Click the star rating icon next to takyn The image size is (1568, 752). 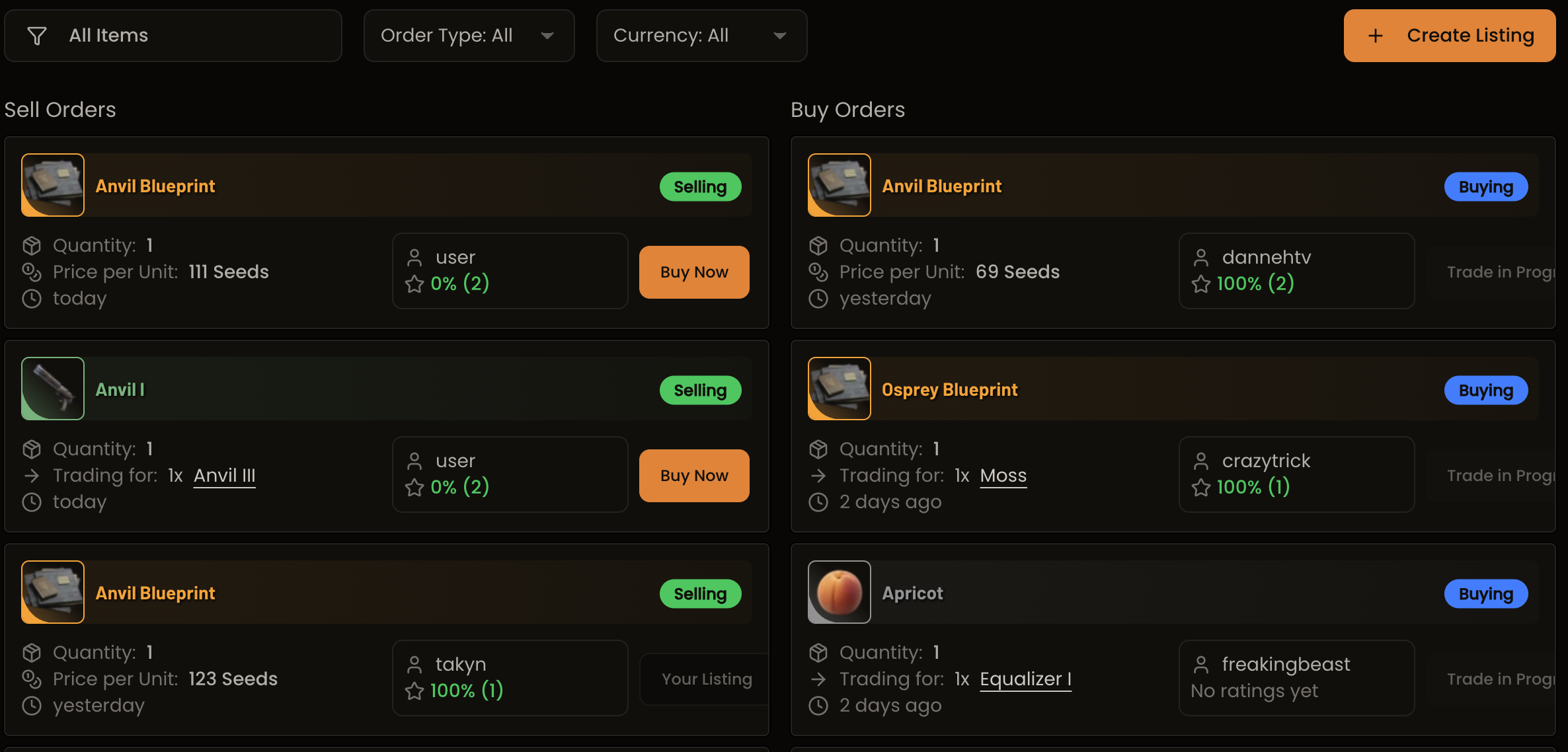click(x=414, y=691)
